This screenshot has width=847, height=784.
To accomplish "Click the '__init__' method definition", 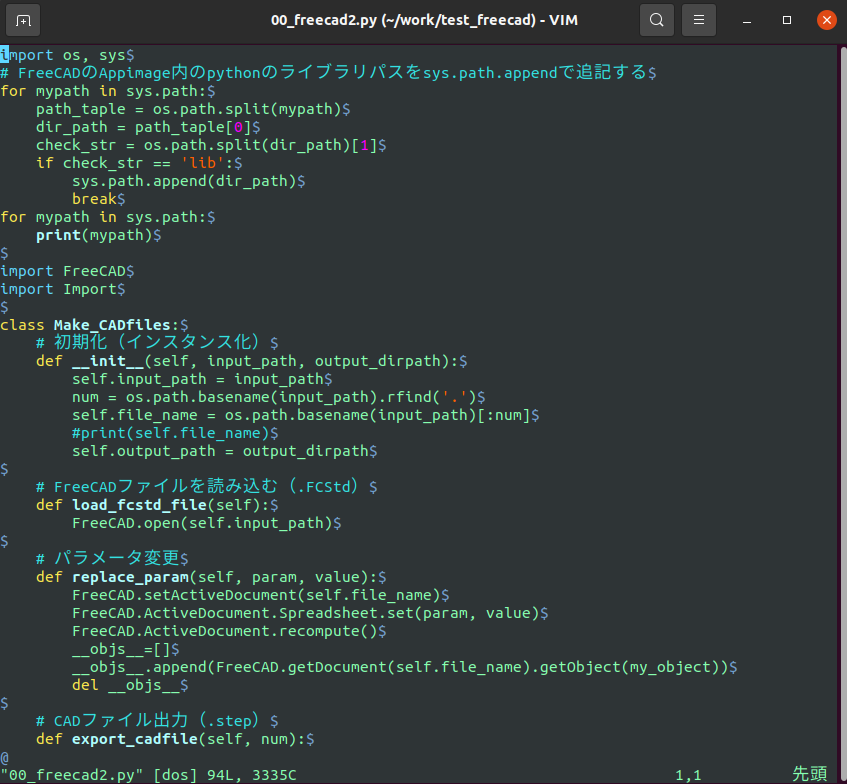I will [251, 361].
